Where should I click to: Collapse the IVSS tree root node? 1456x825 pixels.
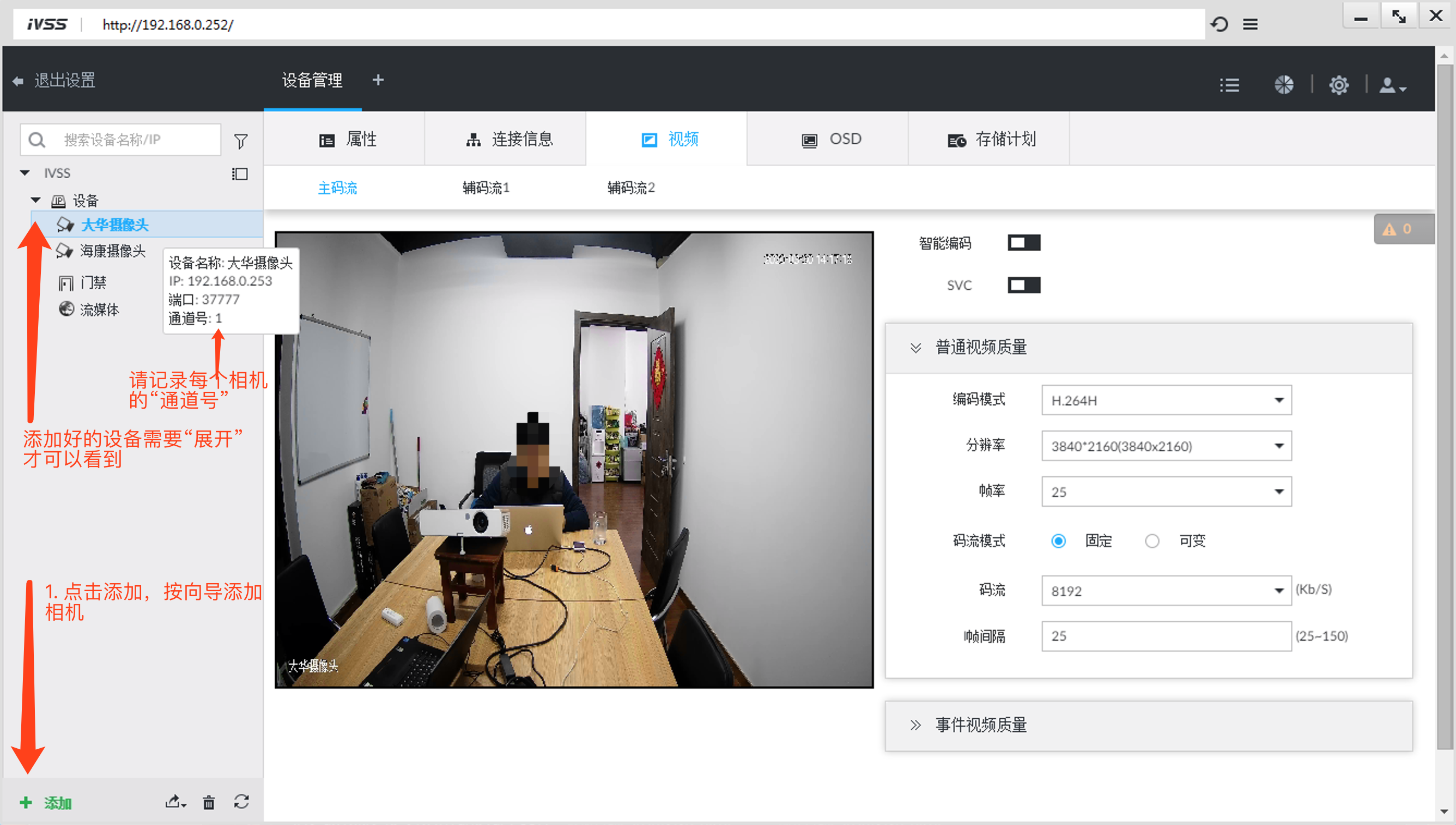[25, 173]
